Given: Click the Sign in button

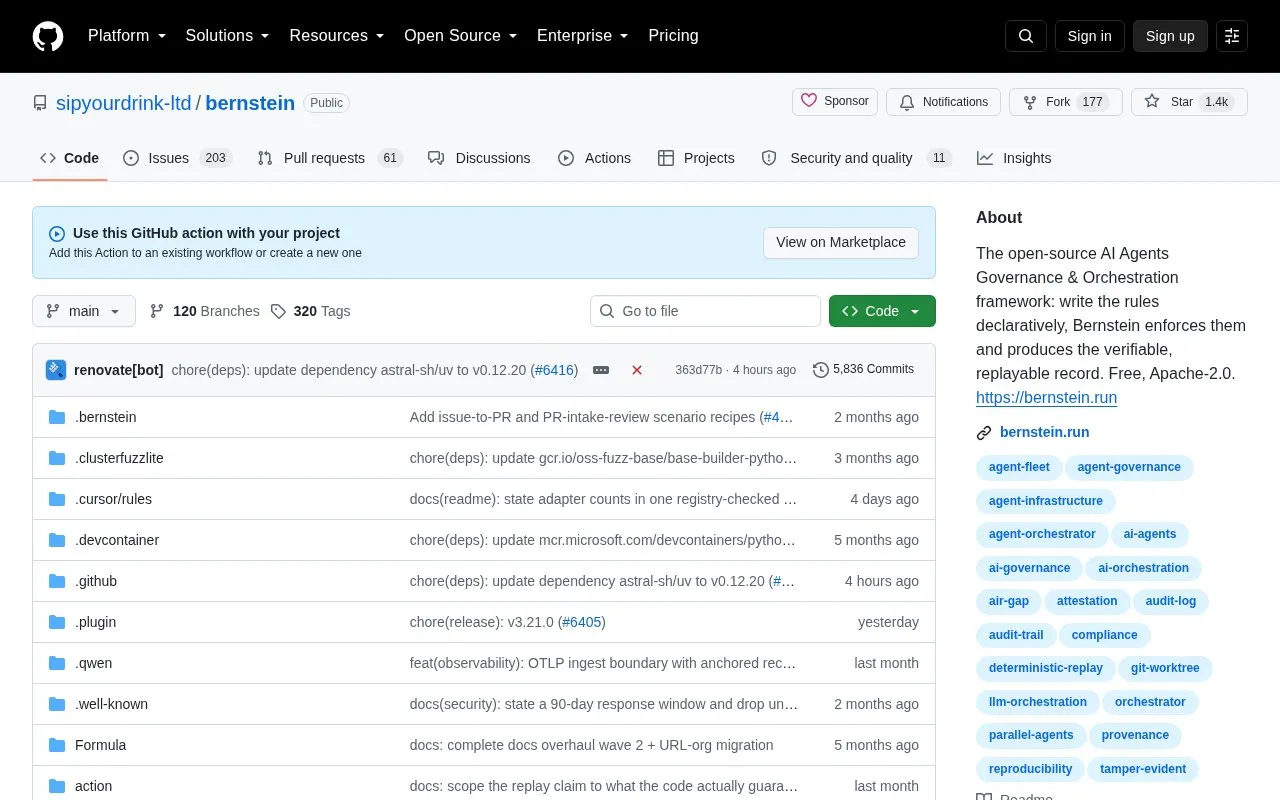Looking at the screenshot, I should (1089, 36).
